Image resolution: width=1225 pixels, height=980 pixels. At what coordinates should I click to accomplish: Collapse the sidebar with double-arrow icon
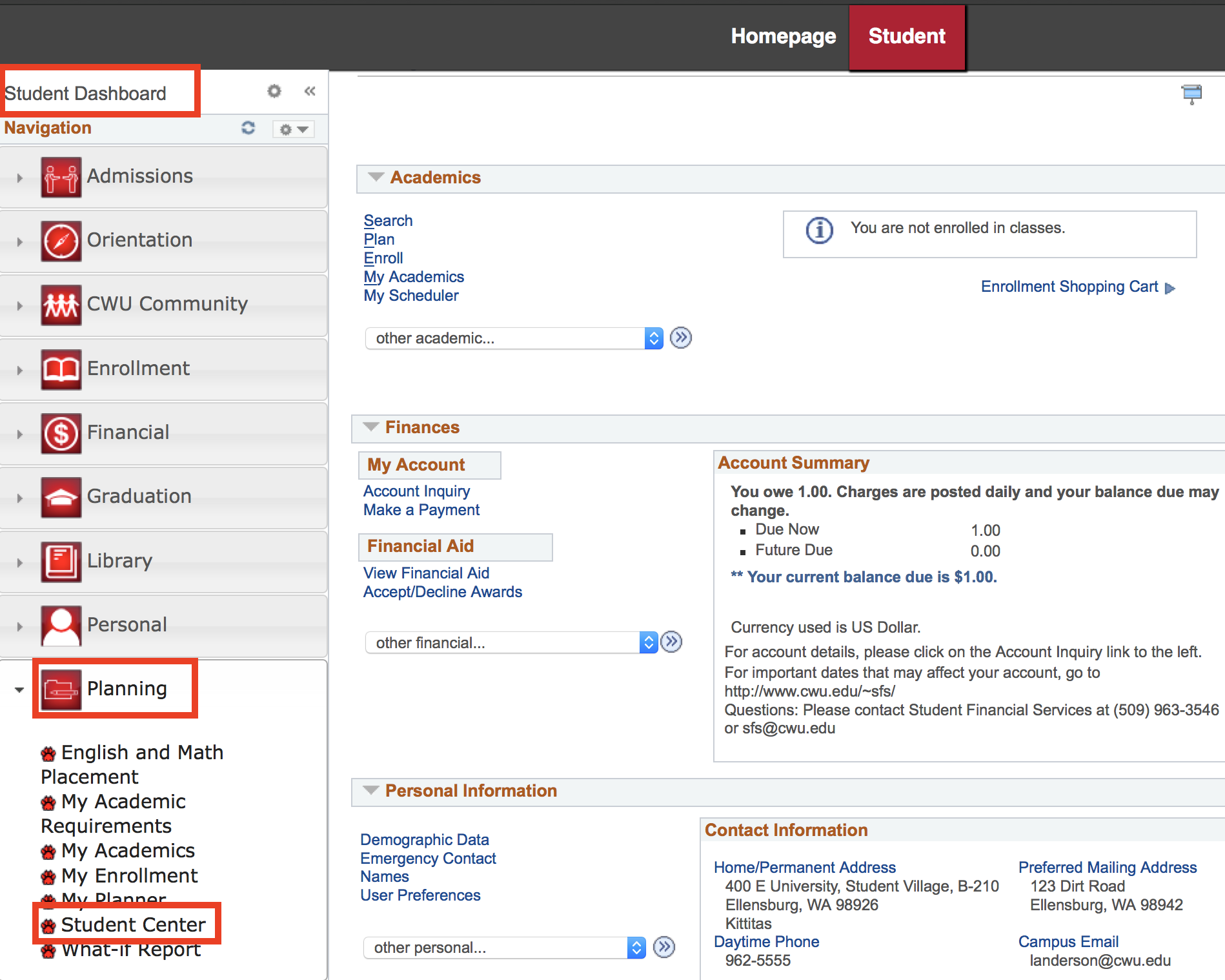click(x=310, y=91)
